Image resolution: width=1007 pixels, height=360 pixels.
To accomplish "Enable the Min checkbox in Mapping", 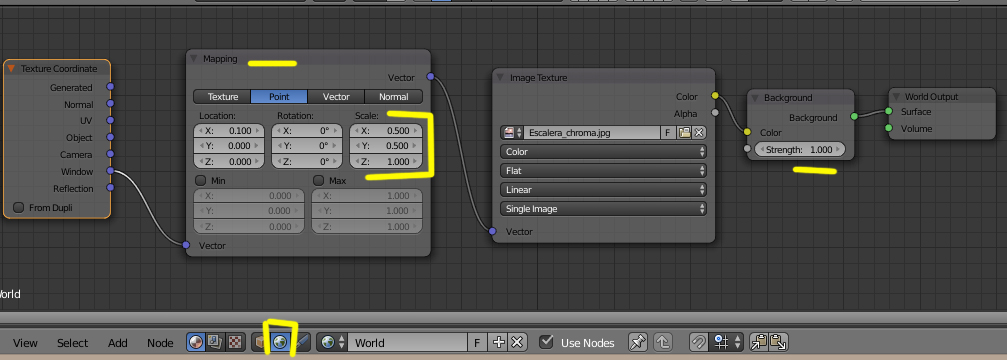I will 200,180.
